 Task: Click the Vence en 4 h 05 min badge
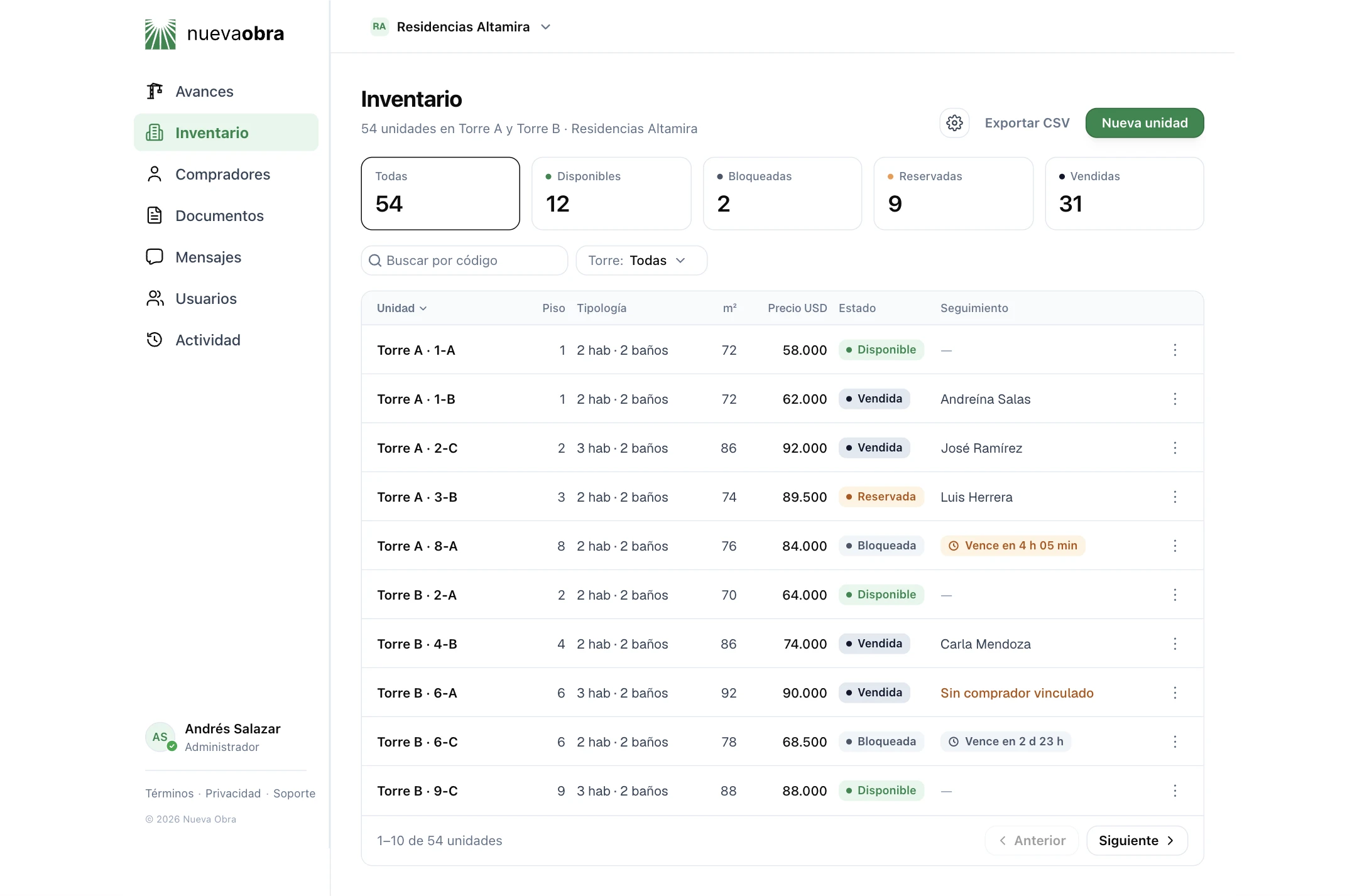1013,546
